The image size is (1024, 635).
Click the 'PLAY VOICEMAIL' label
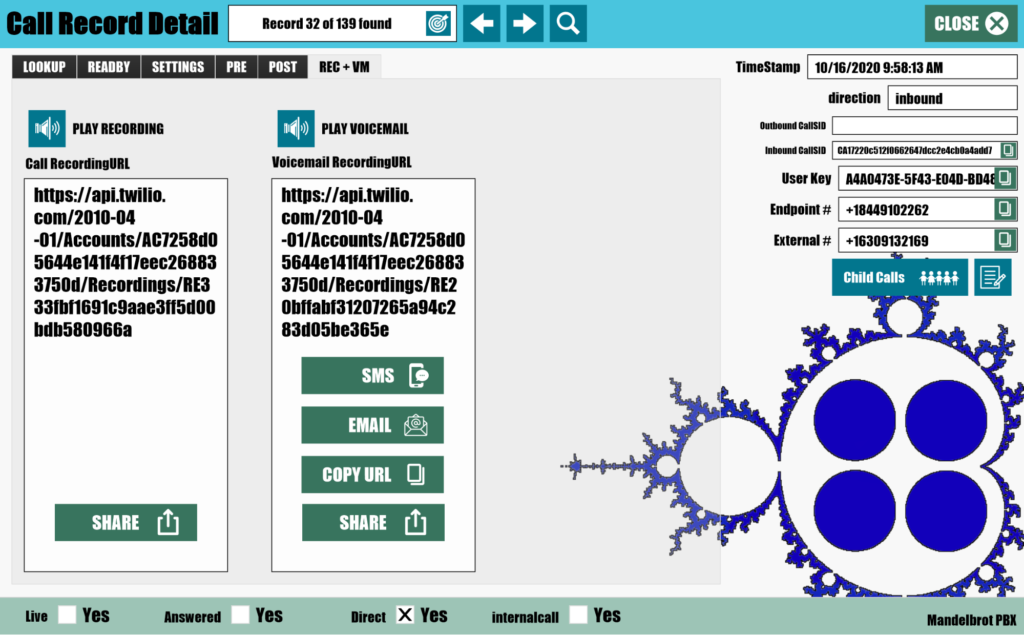click(365, 129)
